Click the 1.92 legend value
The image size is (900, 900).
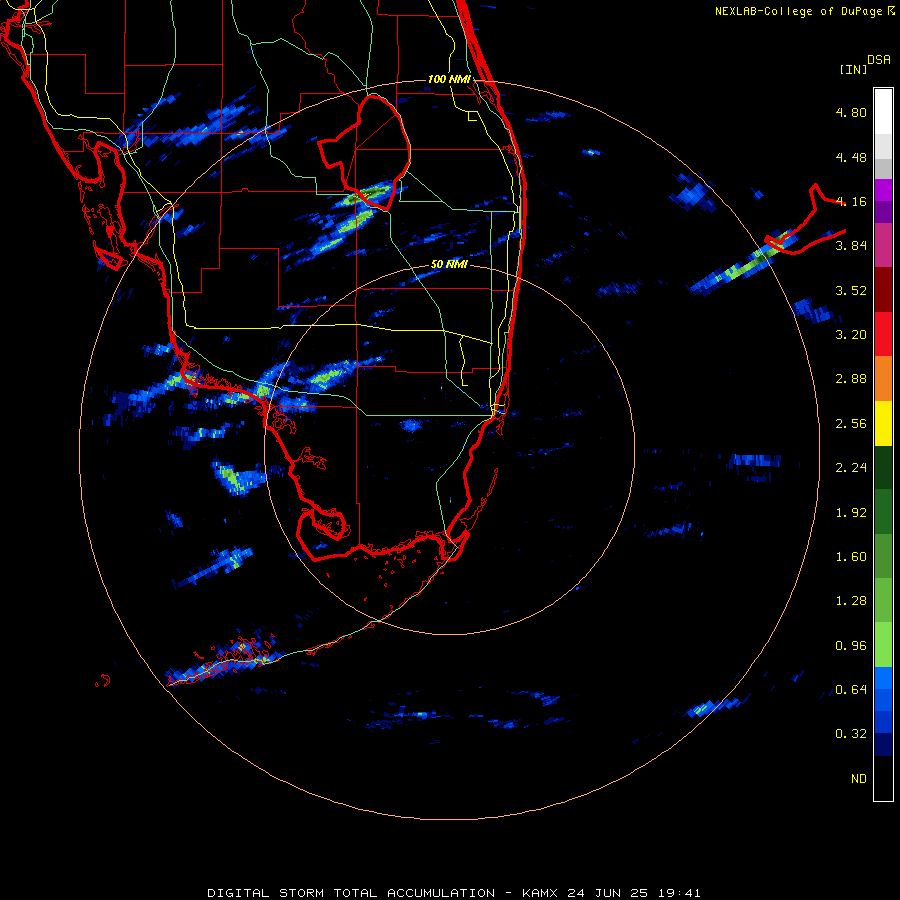coord(851,513)
